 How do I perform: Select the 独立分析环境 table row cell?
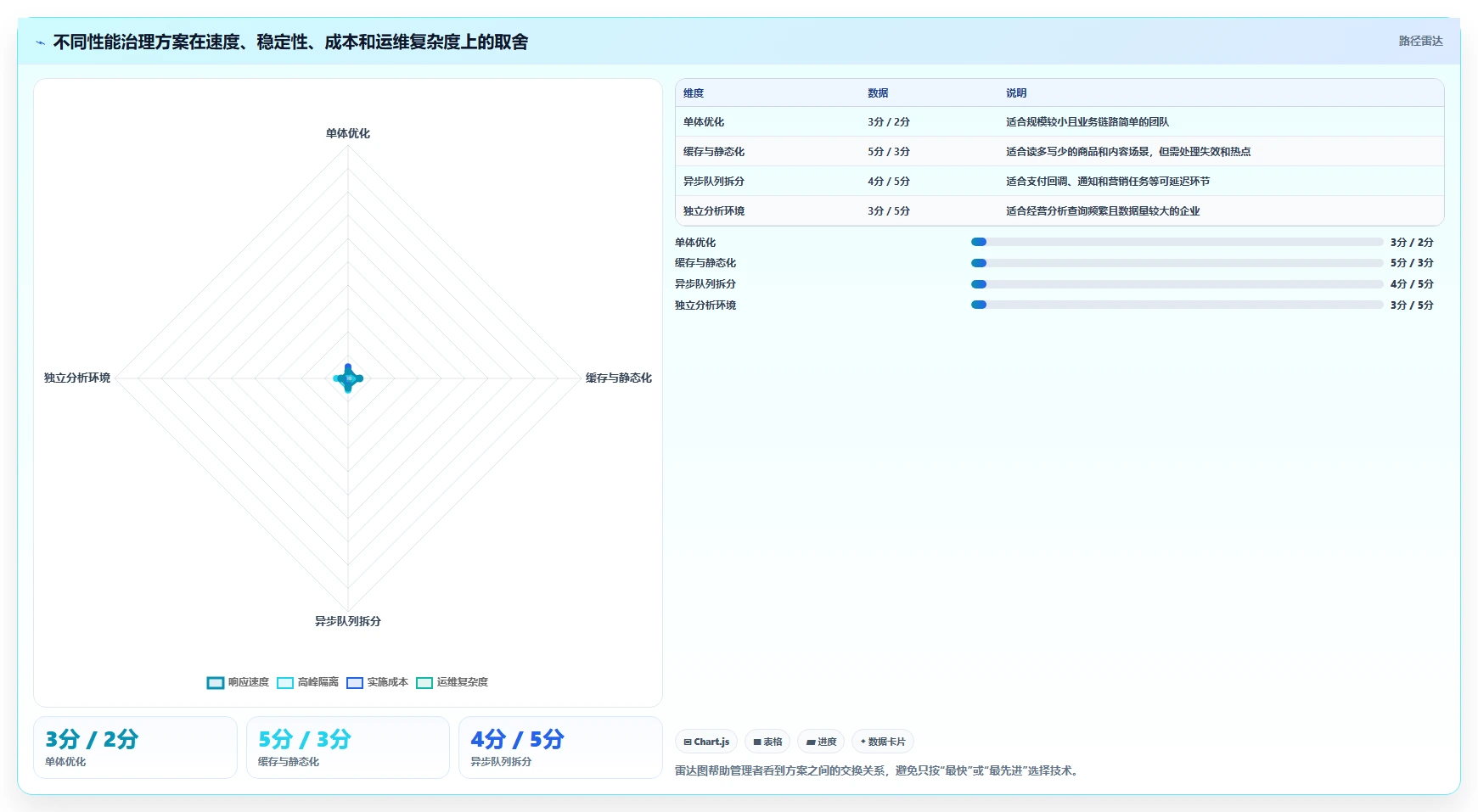[714, 211]
